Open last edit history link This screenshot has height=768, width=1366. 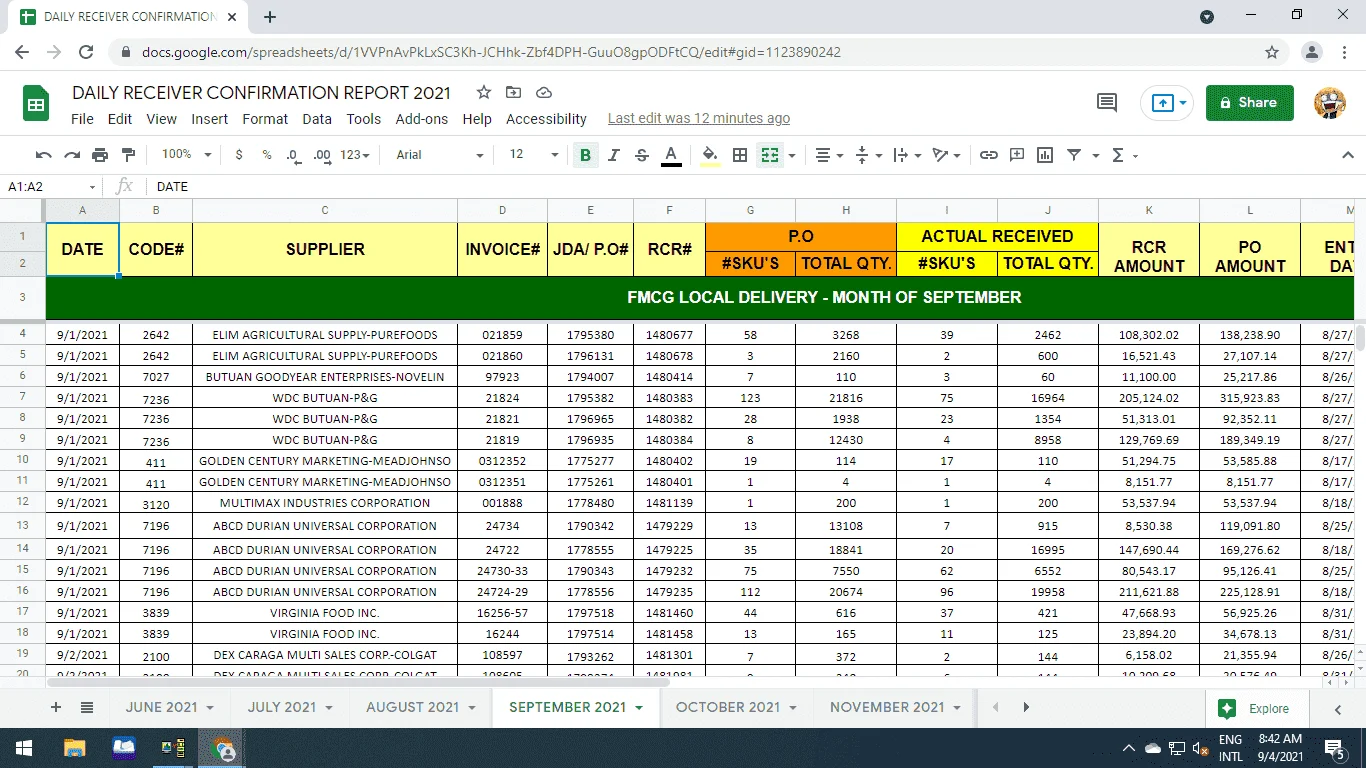point(699,118)
